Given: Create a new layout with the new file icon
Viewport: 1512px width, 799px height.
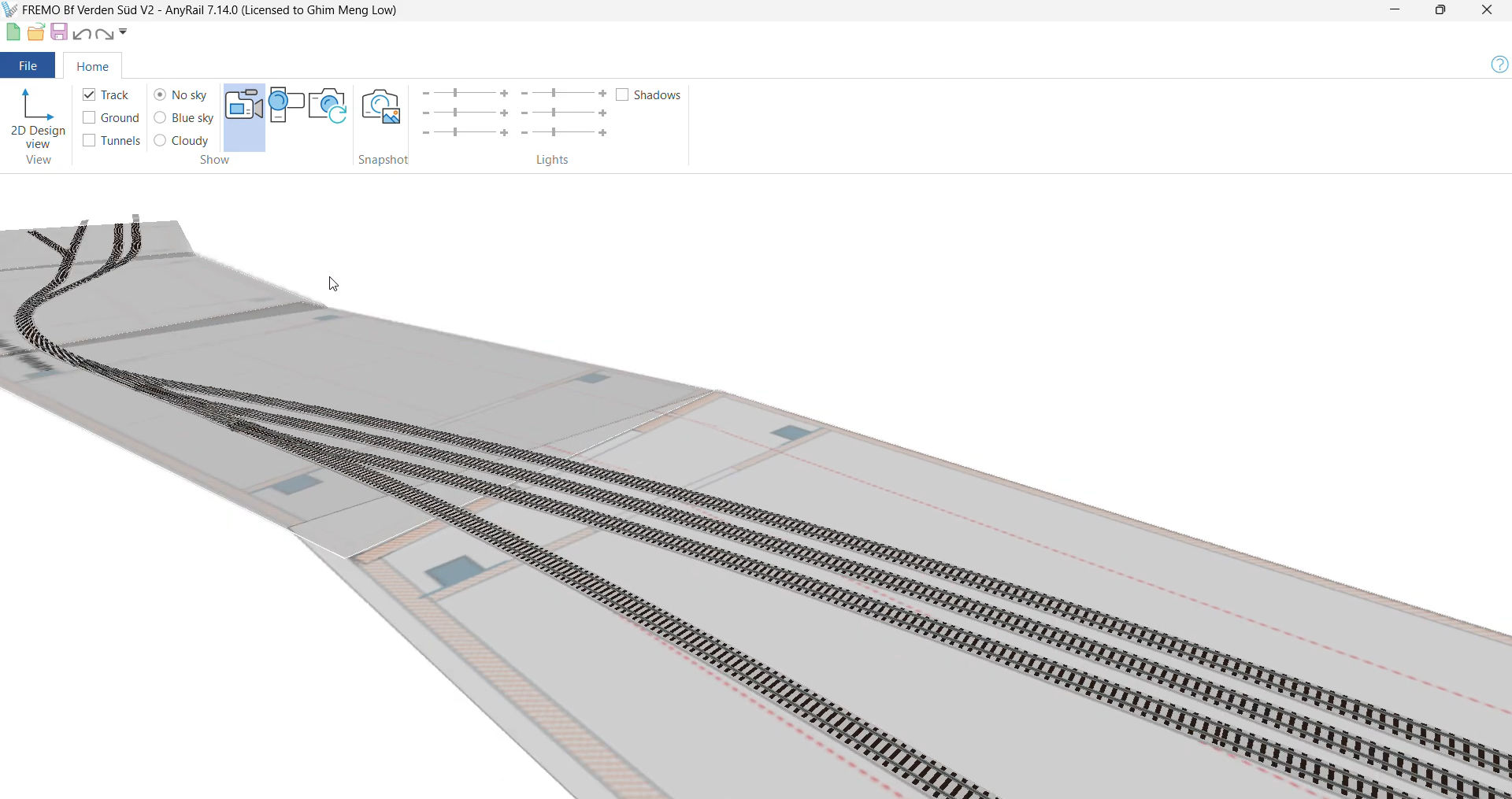Looking at the screenshot, I should [13, 32].
